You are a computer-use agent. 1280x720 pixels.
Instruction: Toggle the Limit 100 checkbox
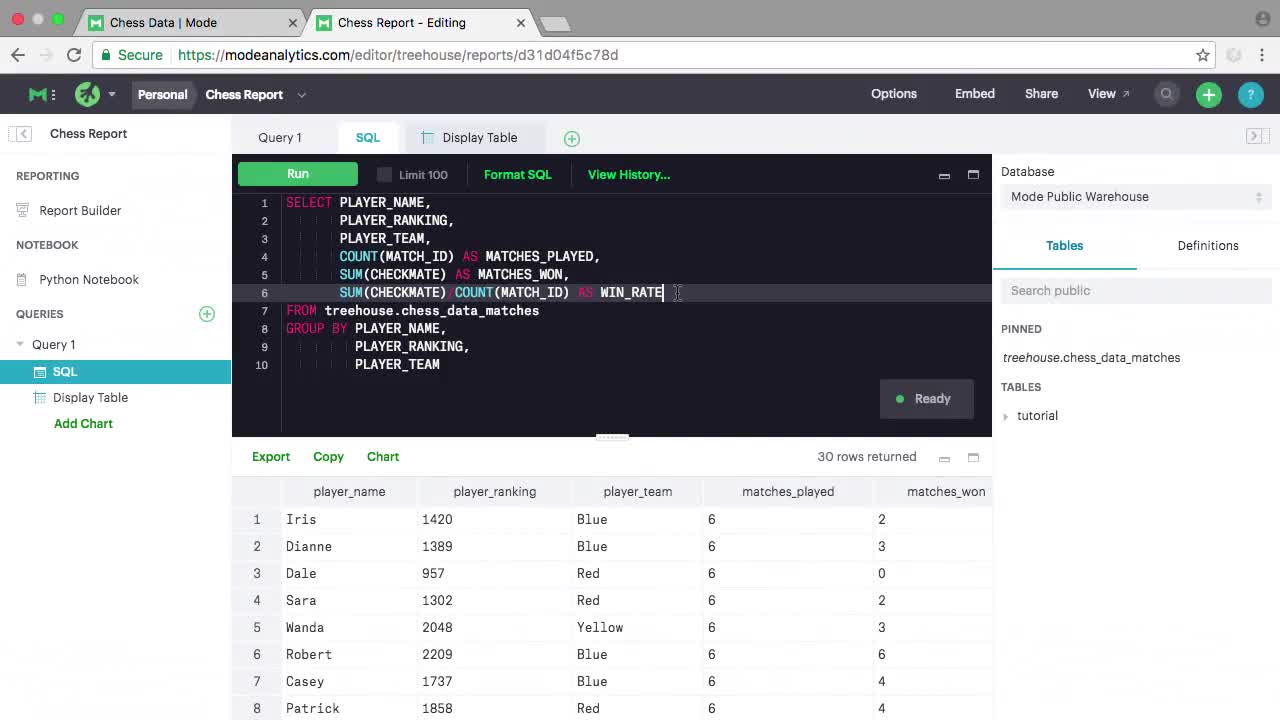[384, 175]
